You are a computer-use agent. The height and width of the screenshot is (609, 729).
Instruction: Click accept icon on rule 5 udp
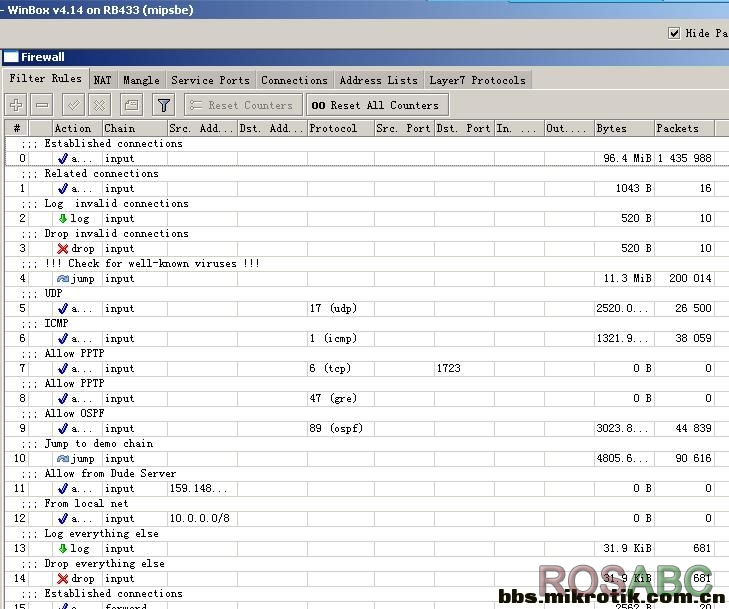pyautogui.click(x=63, y=309)
